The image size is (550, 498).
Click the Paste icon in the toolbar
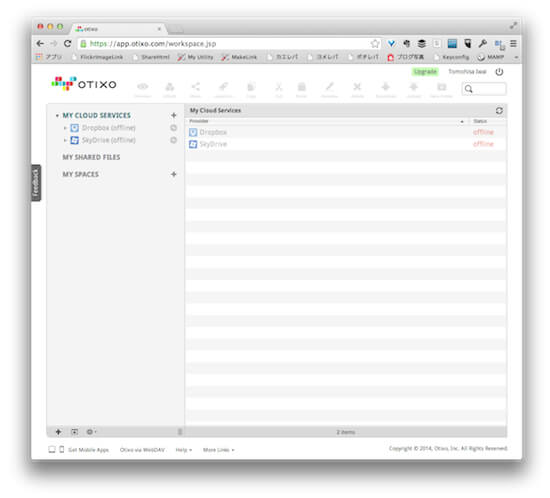click(302, 87)
